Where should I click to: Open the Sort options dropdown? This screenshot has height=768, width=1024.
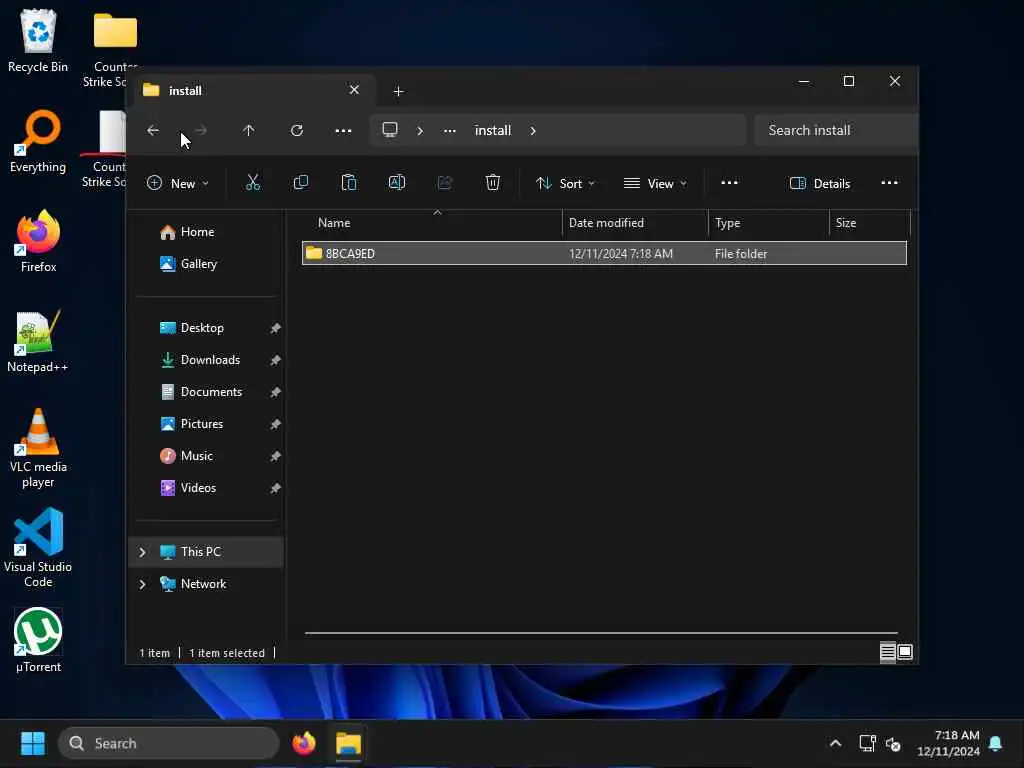pyautogui.click(x=566, y=184)
